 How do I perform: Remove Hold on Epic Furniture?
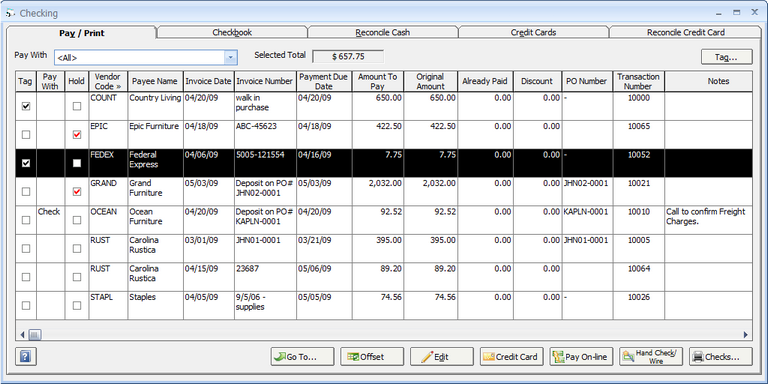click(x=77, y=135)
